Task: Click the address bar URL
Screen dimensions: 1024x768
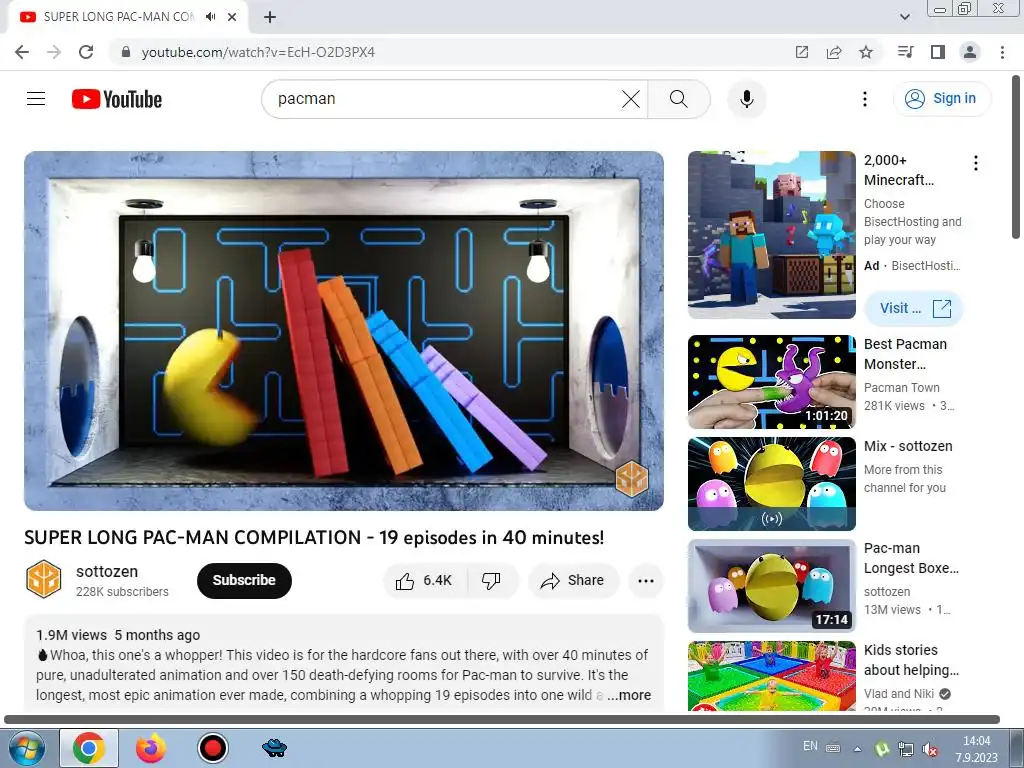Action: click(259, 52)
